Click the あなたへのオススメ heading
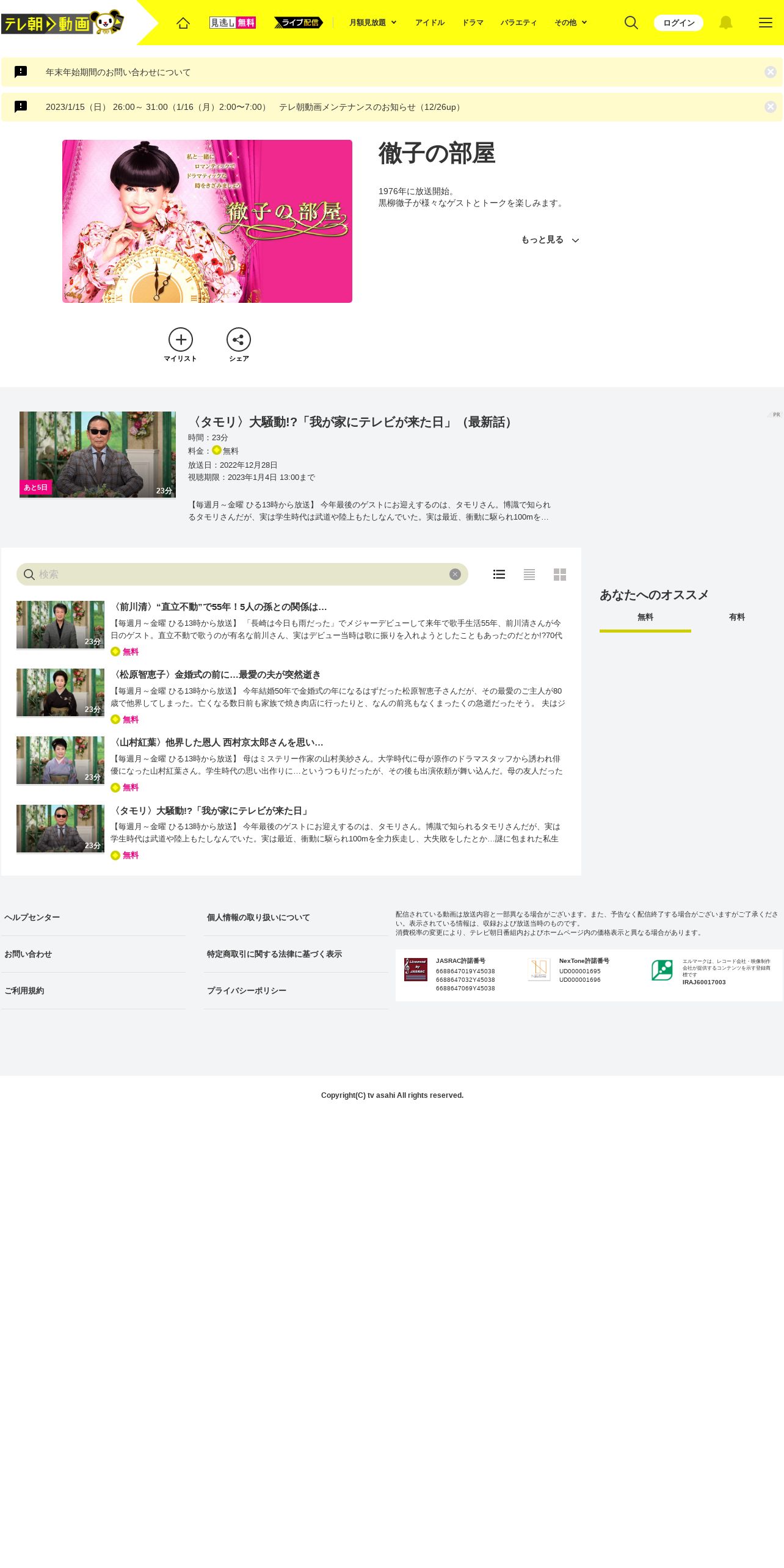 point(654,595)
